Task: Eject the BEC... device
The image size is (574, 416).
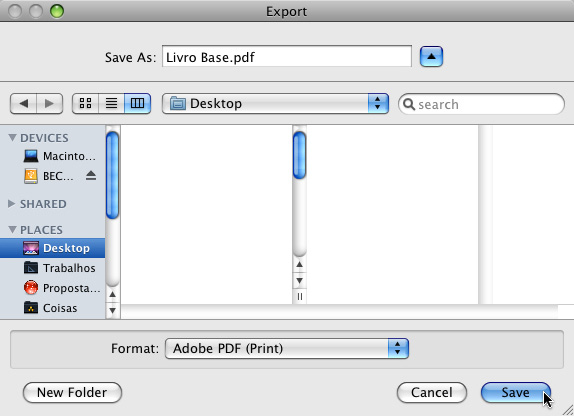Action: click(91, 176)
